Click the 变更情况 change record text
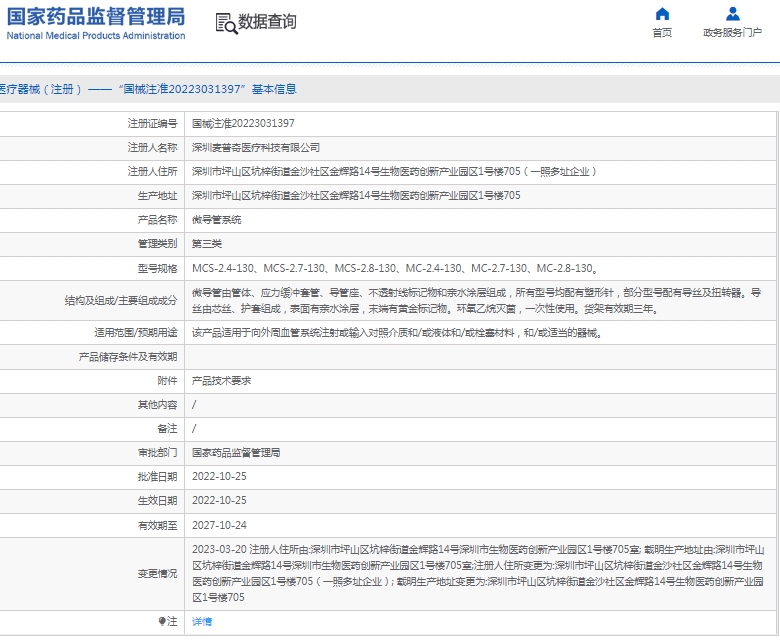780x640 pixels. [x=478, y=573]
